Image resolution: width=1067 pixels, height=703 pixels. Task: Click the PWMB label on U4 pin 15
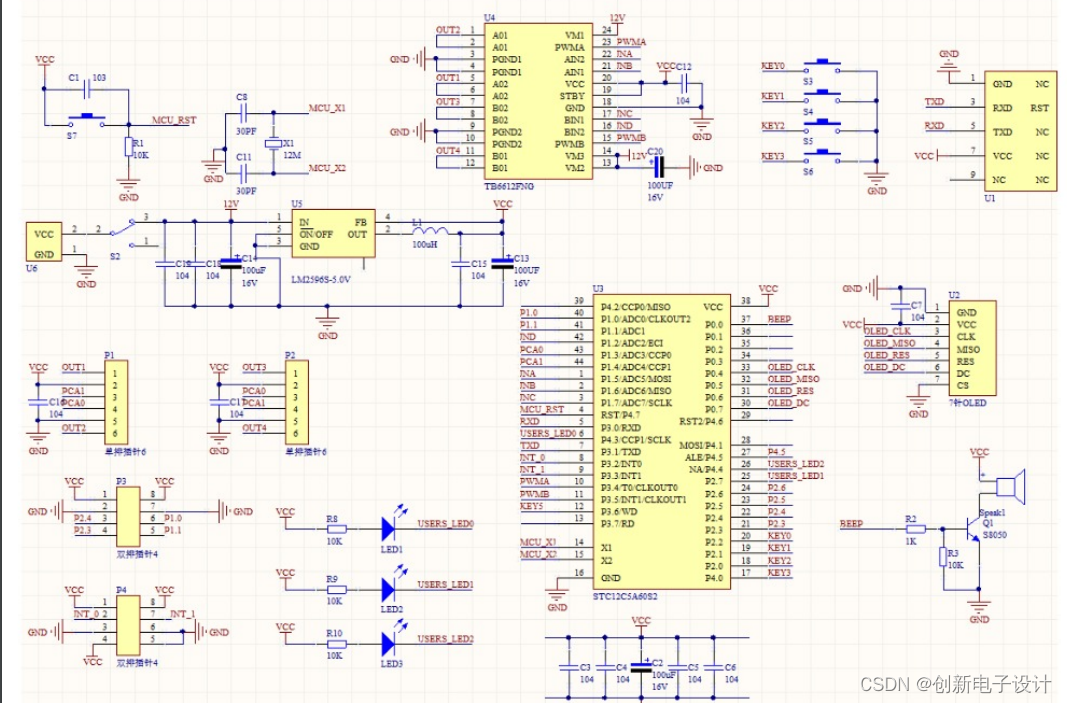(x=631, y=137)
